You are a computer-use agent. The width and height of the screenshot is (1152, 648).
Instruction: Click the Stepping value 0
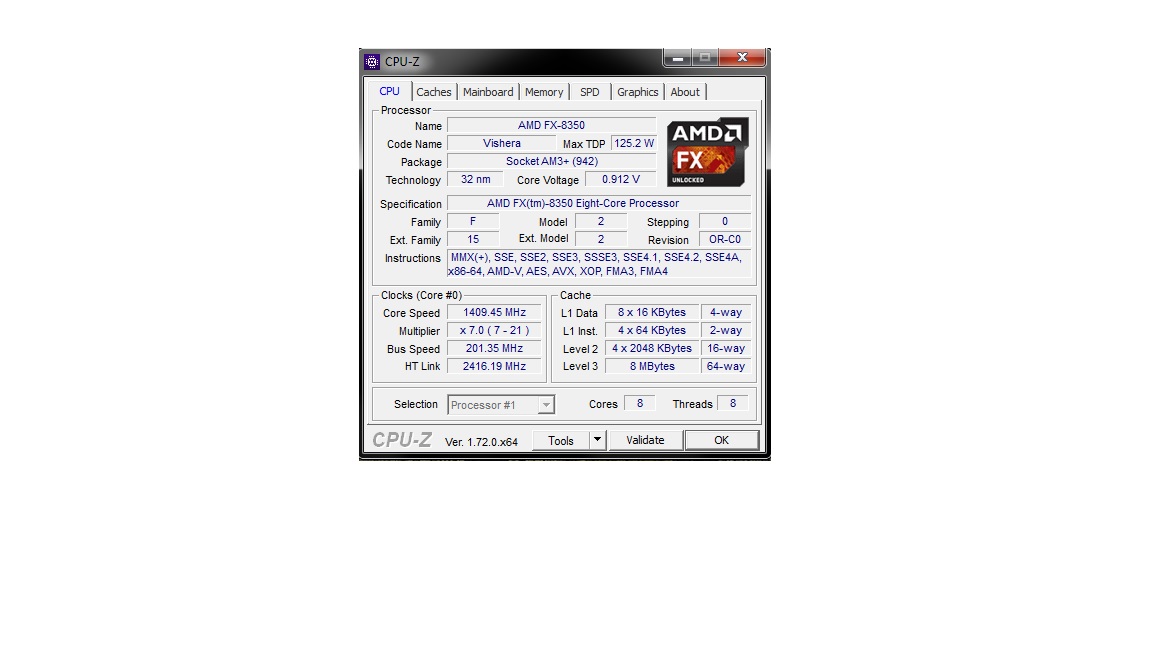coord(725,221)
